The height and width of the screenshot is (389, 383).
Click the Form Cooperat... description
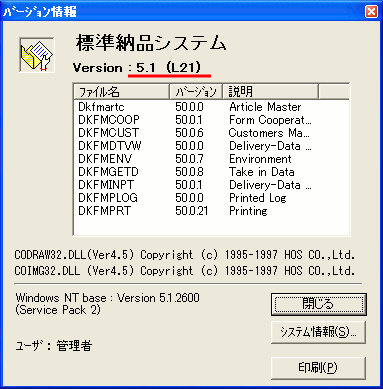270,120
